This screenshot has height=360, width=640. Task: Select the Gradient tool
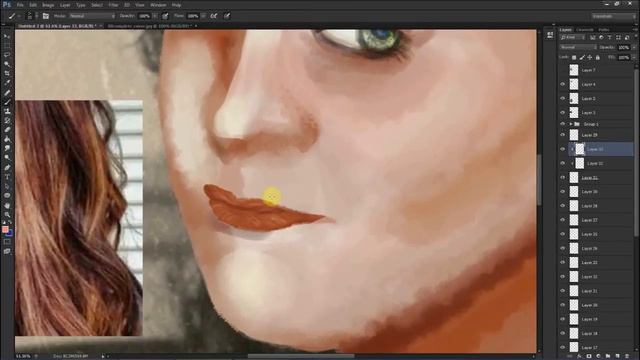point(7,139)
